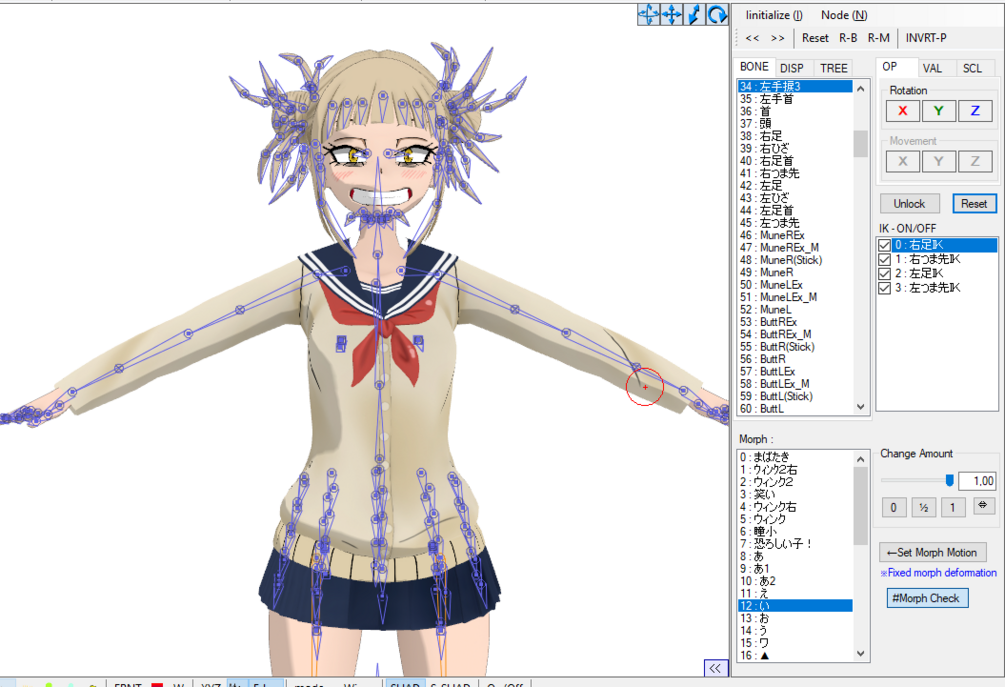The width and height of the screenshot is (1005, 687).
Task: Switch to the BONE tab
Action: pyautogui.click(x=754, y=67)
